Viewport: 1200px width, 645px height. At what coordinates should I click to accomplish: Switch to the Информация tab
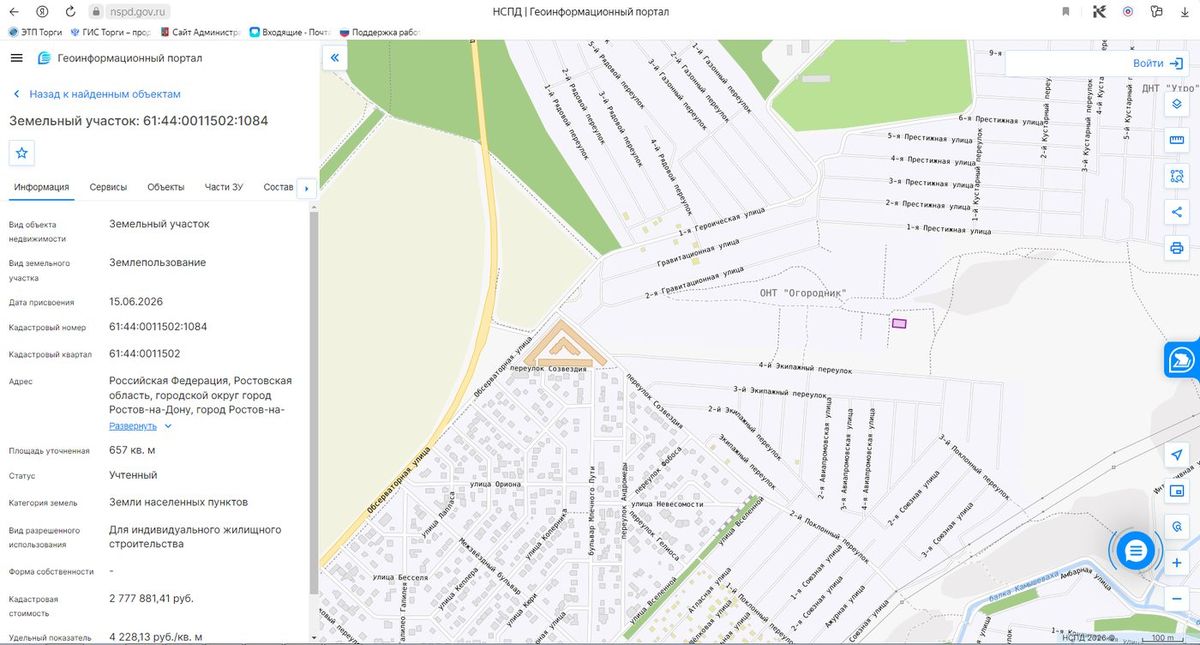(x=41, y=187)
